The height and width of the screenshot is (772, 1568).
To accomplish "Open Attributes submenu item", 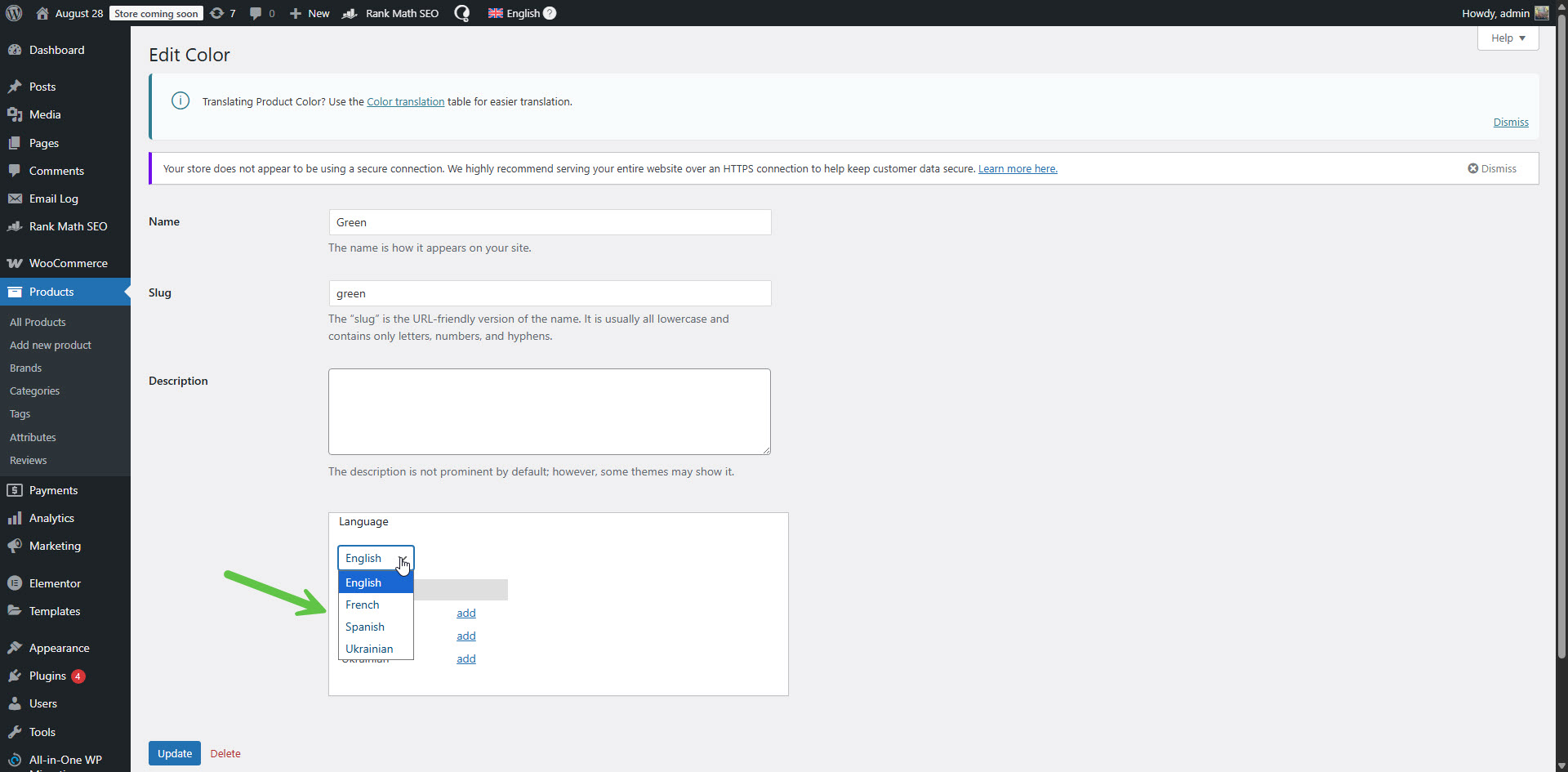I will (x=33, y=437).
